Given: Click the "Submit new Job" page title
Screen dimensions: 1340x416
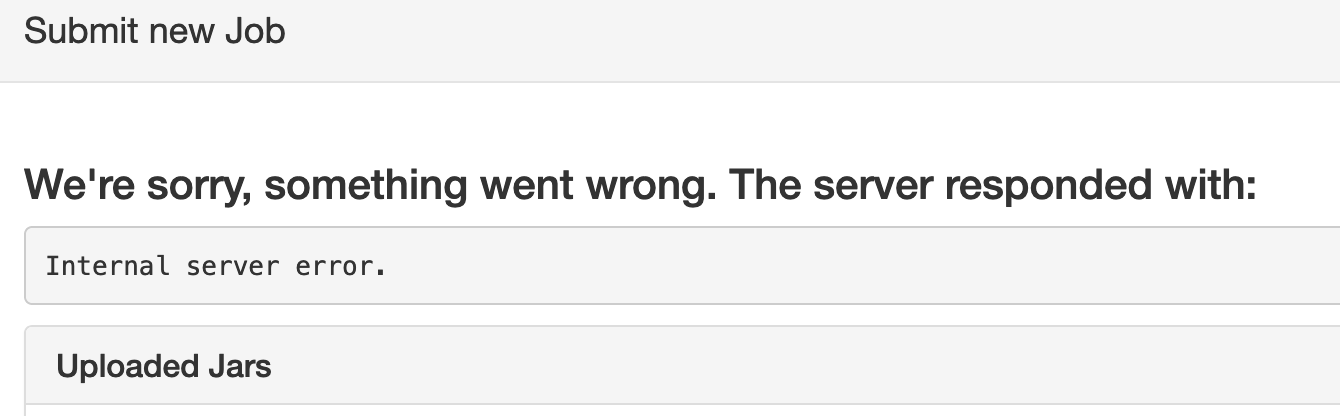Looking at the screenshot, I should point(155,31).
